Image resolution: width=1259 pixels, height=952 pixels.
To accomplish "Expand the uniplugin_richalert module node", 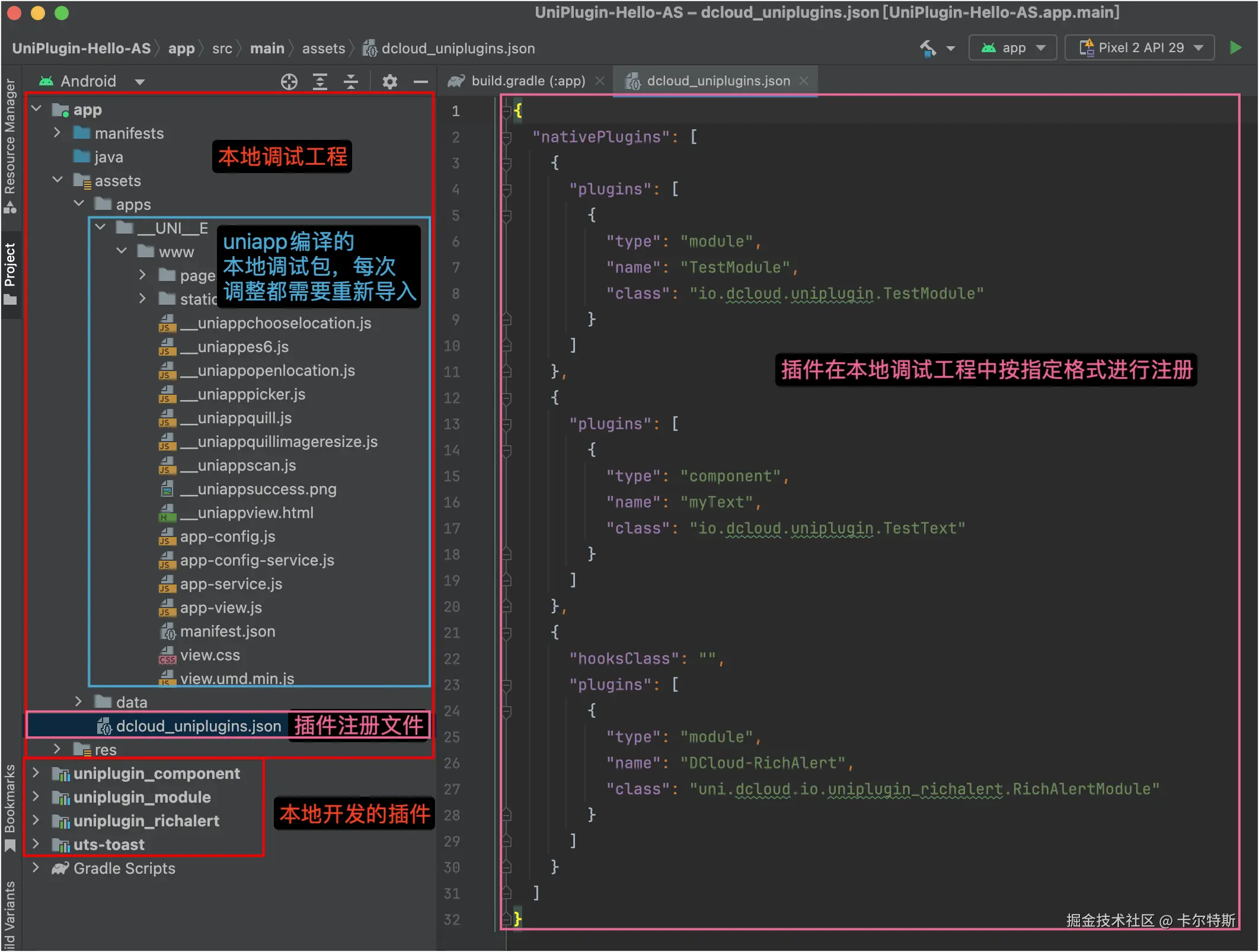I will click(x=36, y=820).
